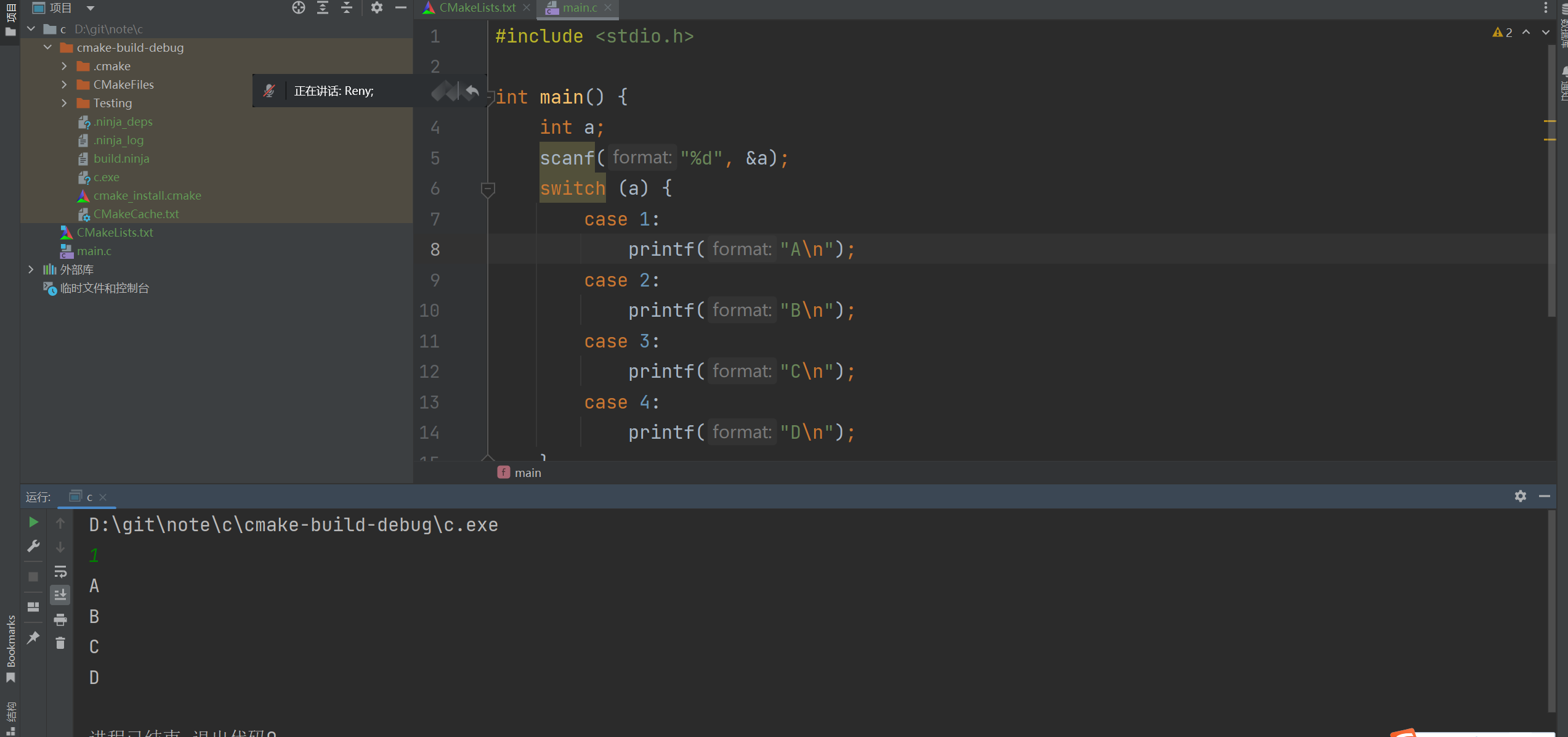
Task: Toggle soft-wrap in run console
Action: point(60,571)
